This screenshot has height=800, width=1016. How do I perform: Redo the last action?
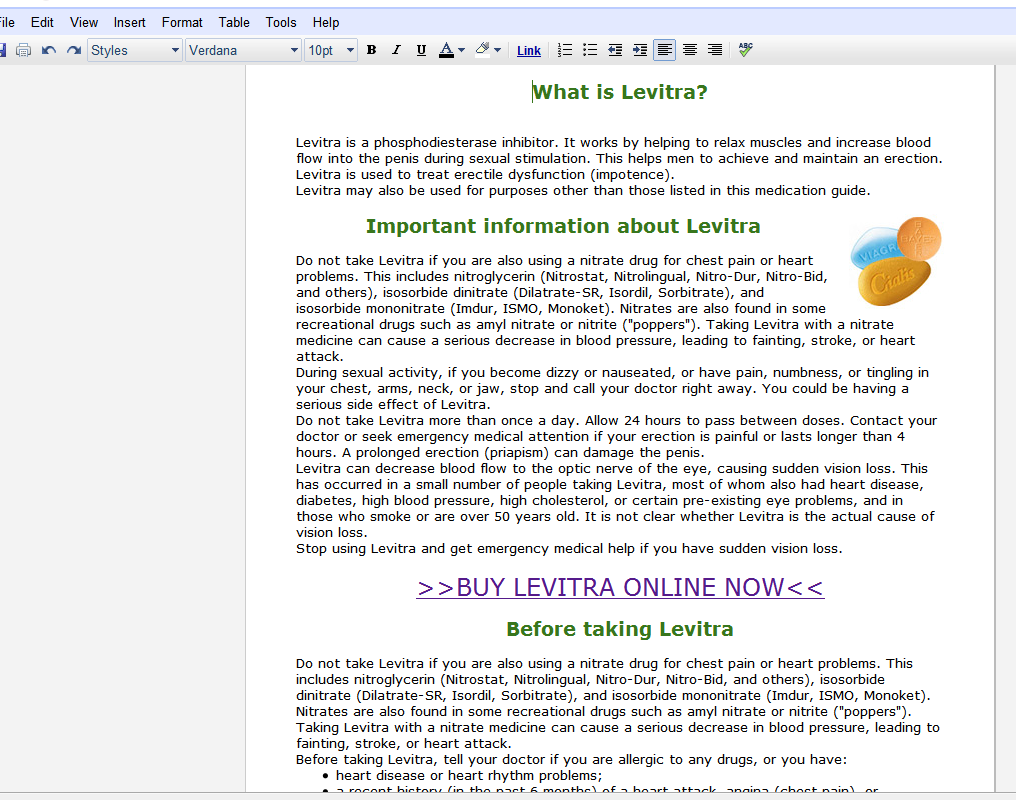tap(74, 50)
